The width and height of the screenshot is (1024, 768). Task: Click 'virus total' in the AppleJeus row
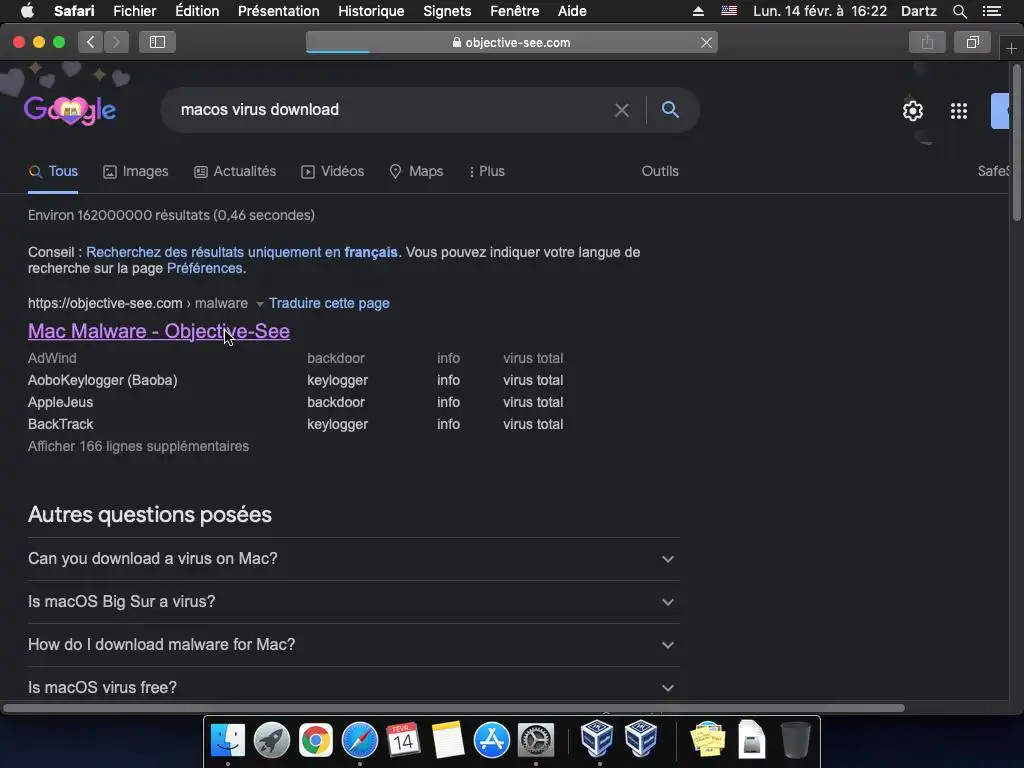[x=533, y=402]
